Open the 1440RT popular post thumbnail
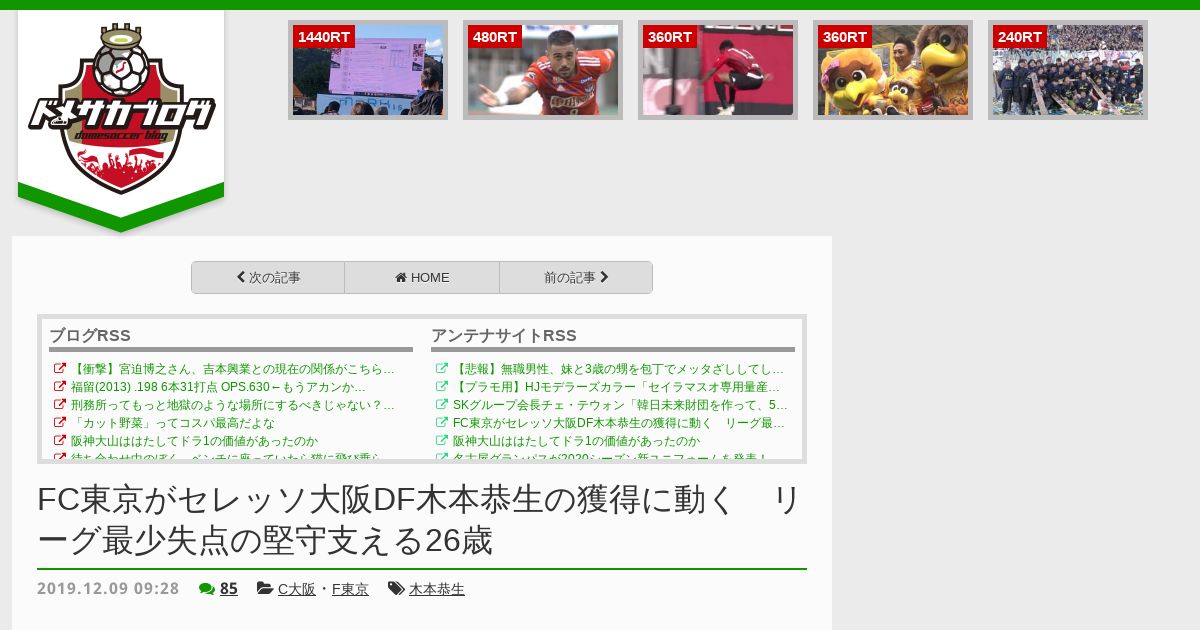Screen dimensions: 1200x630 [368, 70]
